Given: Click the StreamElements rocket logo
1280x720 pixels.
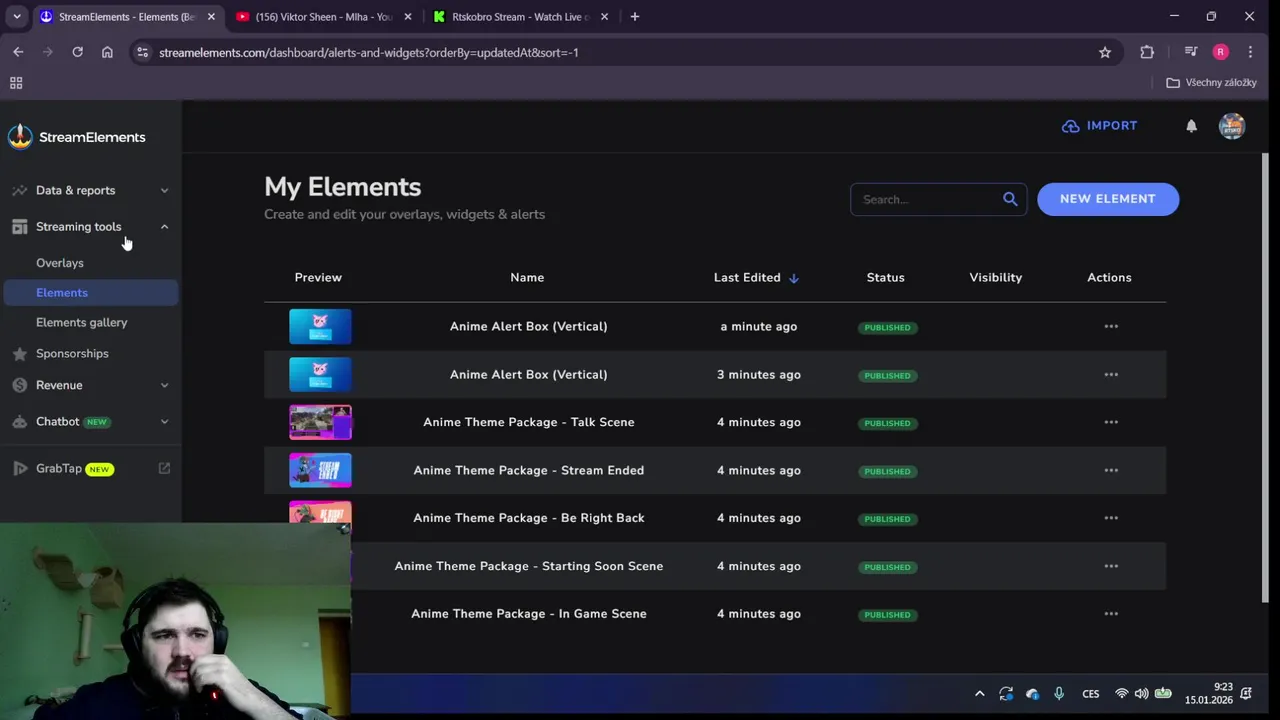Looking at the screenshot, I should click(20, 137).
